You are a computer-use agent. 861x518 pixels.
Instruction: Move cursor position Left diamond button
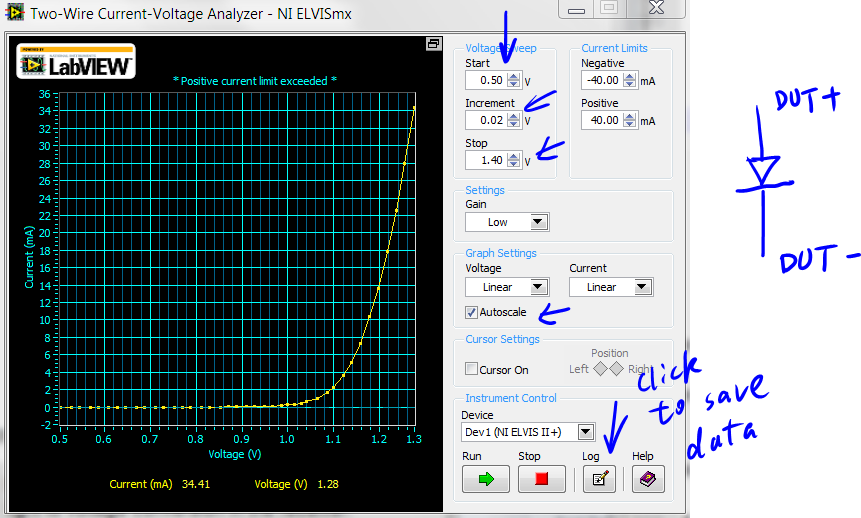[601, 369]
